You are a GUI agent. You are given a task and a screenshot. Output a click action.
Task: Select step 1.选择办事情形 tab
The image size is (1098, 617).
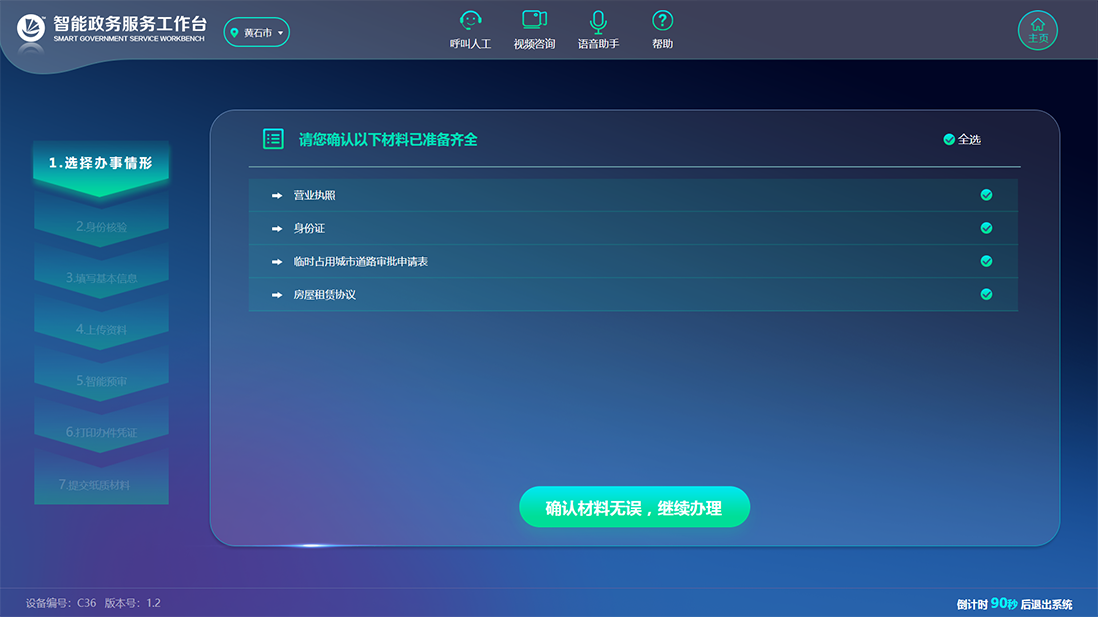point(101,164)
